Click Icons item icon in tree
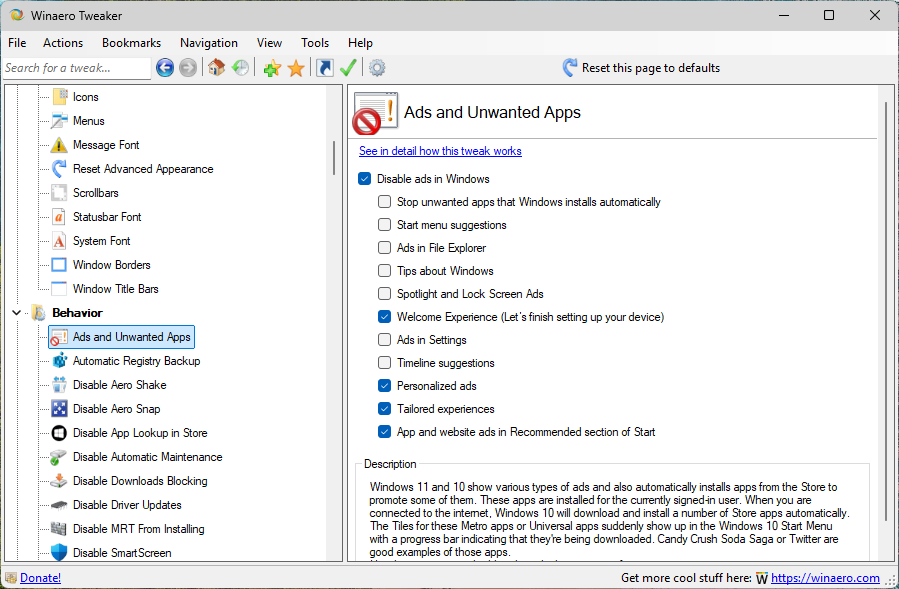Viewport: 899px width, 589px height. click(60, 97)
